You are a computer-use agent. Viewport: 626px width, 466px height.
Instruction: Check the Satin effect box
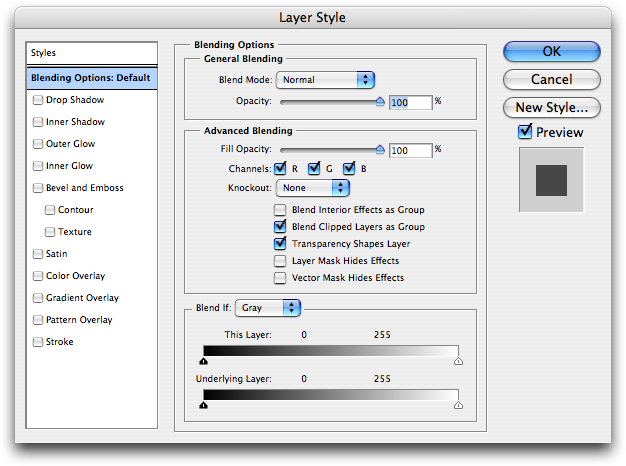point(38,254)
